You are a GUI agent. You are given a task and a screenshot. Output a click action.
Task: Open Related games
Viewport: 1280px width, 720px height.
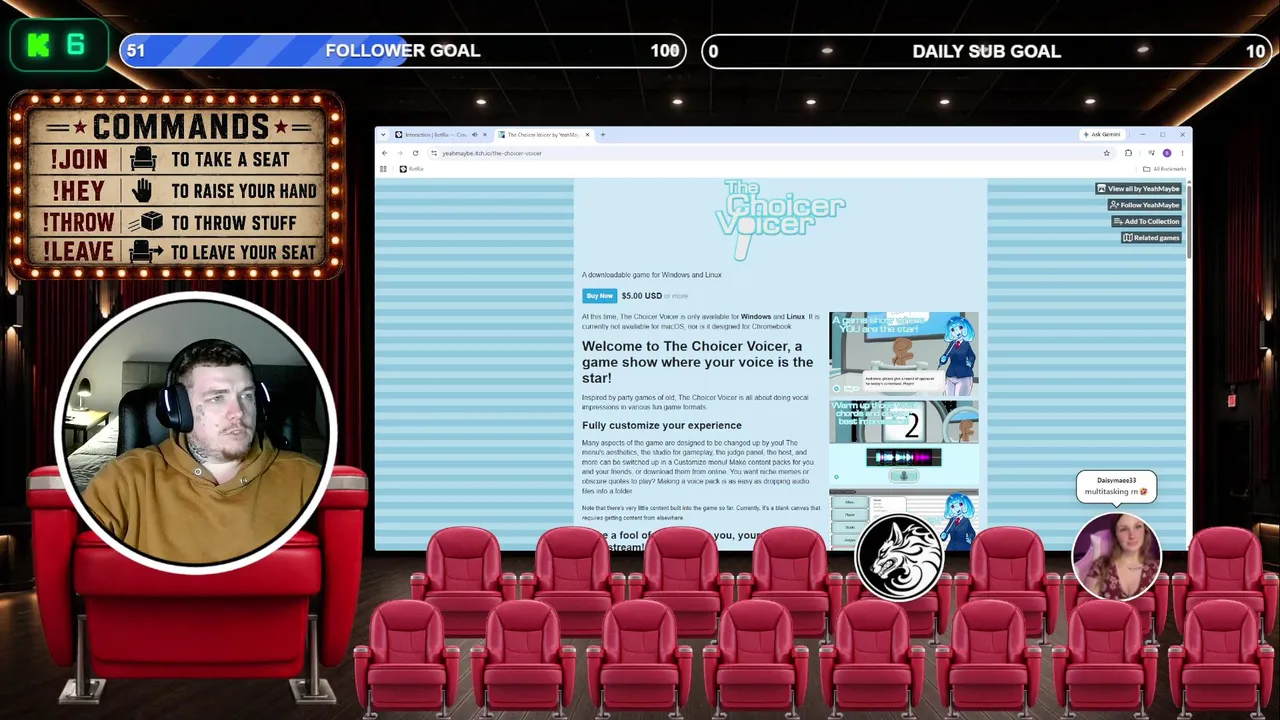1151,238
